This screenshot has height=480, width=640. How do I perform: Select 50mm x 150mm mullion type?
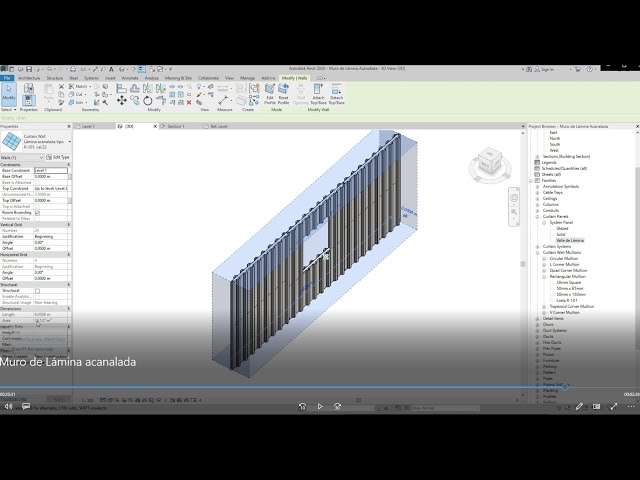[x=571, y=294]
